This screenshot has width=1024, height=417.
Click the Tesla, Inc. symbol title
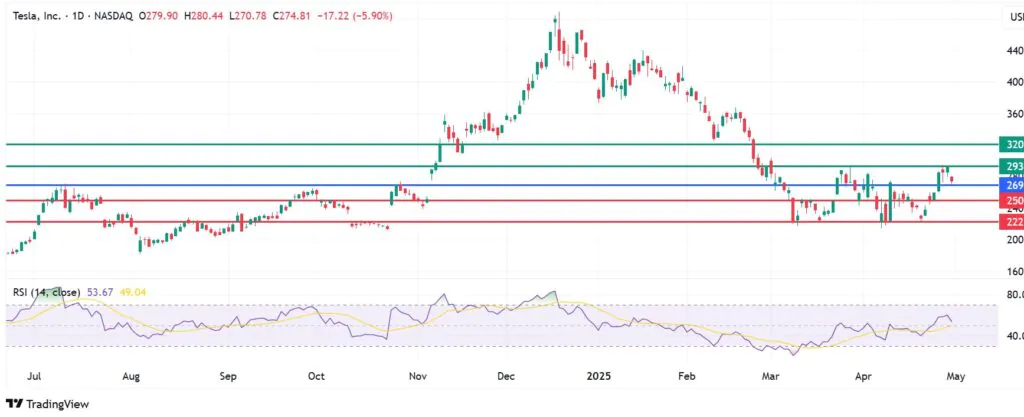[x=37, y=16]
